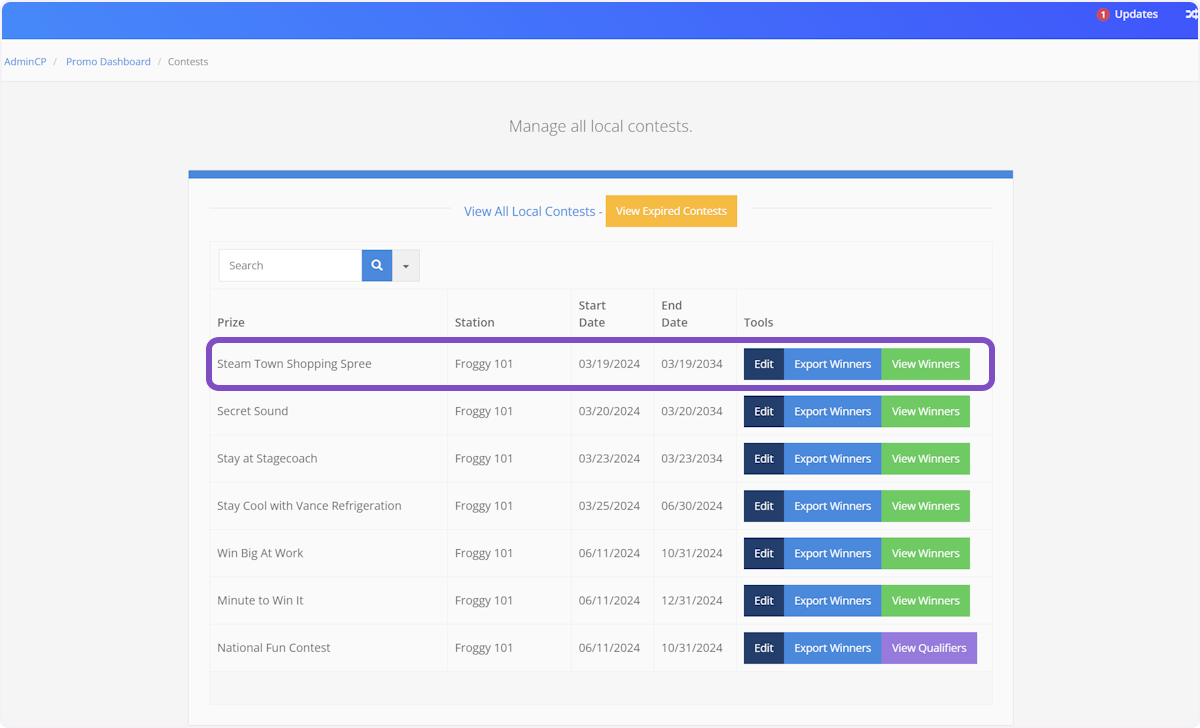The image size is (1200, 728).
Task: Click the shuffle icon in top bar
Action: (x=1191, y=15)
